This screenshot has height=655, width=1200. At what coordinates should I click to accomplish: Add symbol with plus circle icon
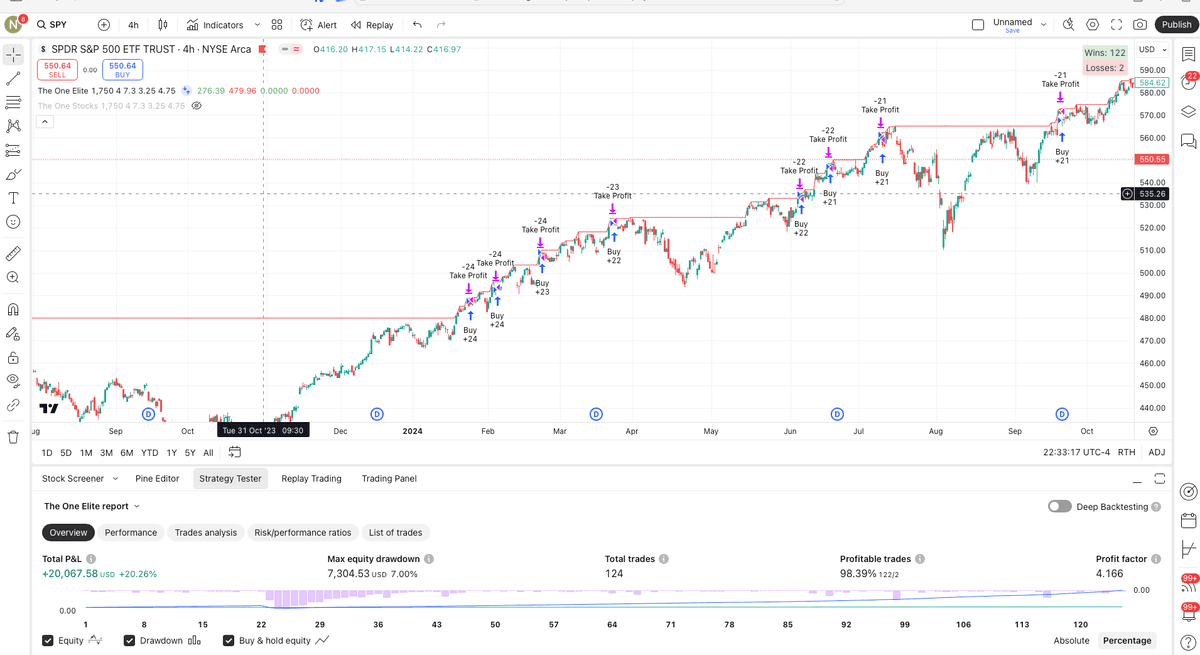[x=104, y=25]
